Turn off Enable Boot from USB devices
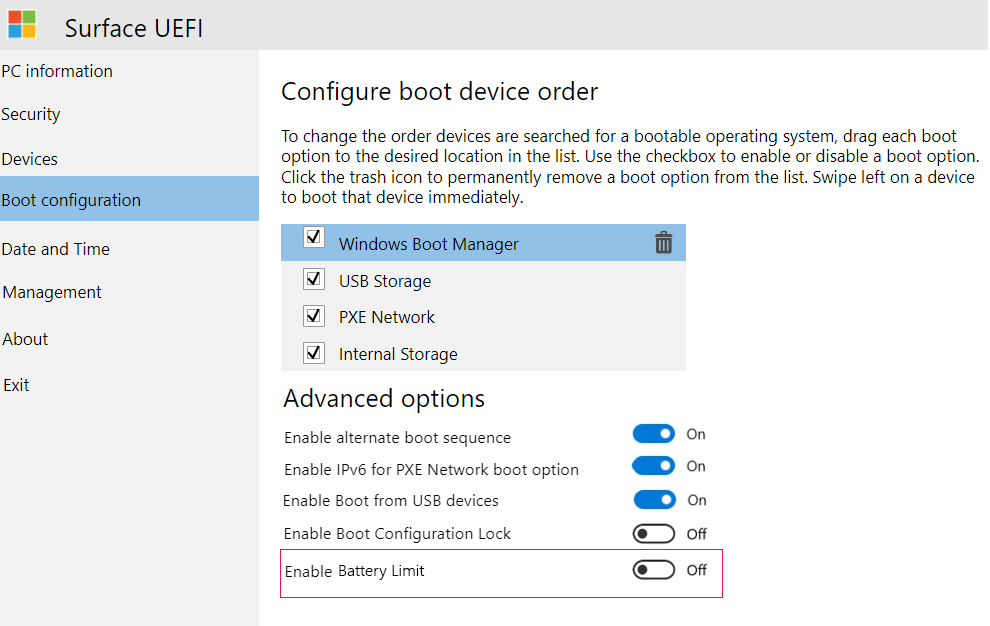 click(653, 500)
